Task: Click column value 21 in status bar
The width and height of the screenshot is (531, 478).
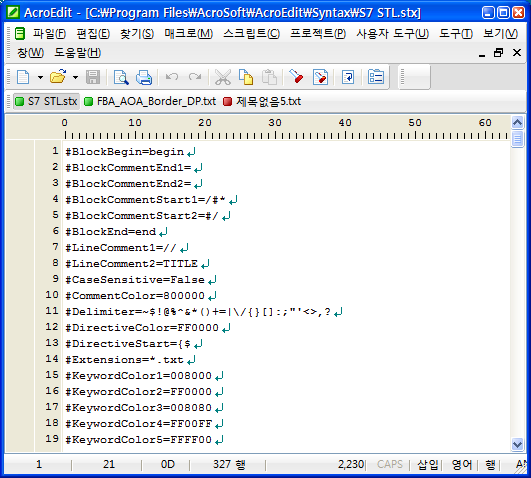Action: tap(109, 464)
